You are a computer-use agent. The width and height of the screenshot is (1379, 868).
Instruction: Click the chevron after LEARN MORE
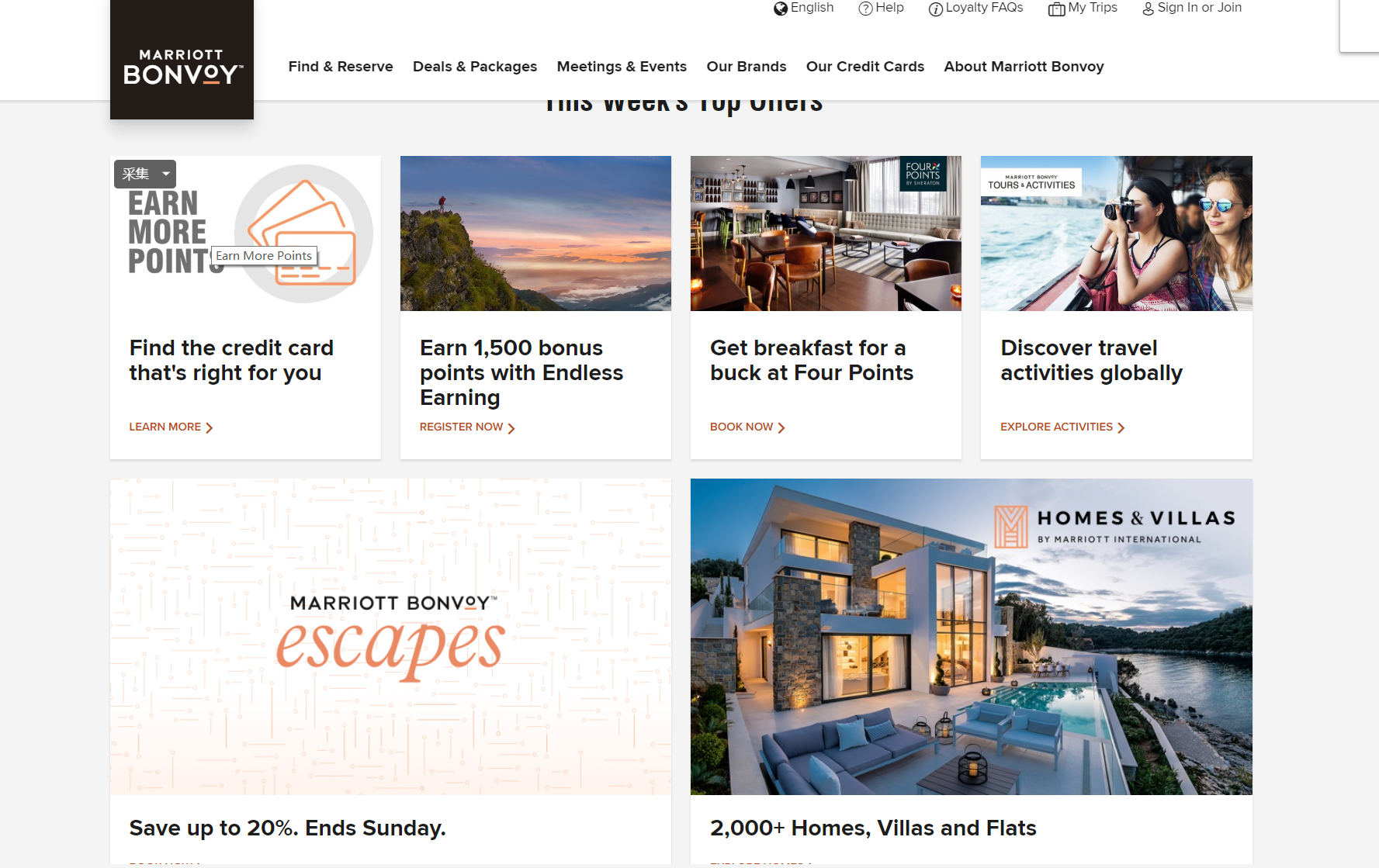[209, 428]
